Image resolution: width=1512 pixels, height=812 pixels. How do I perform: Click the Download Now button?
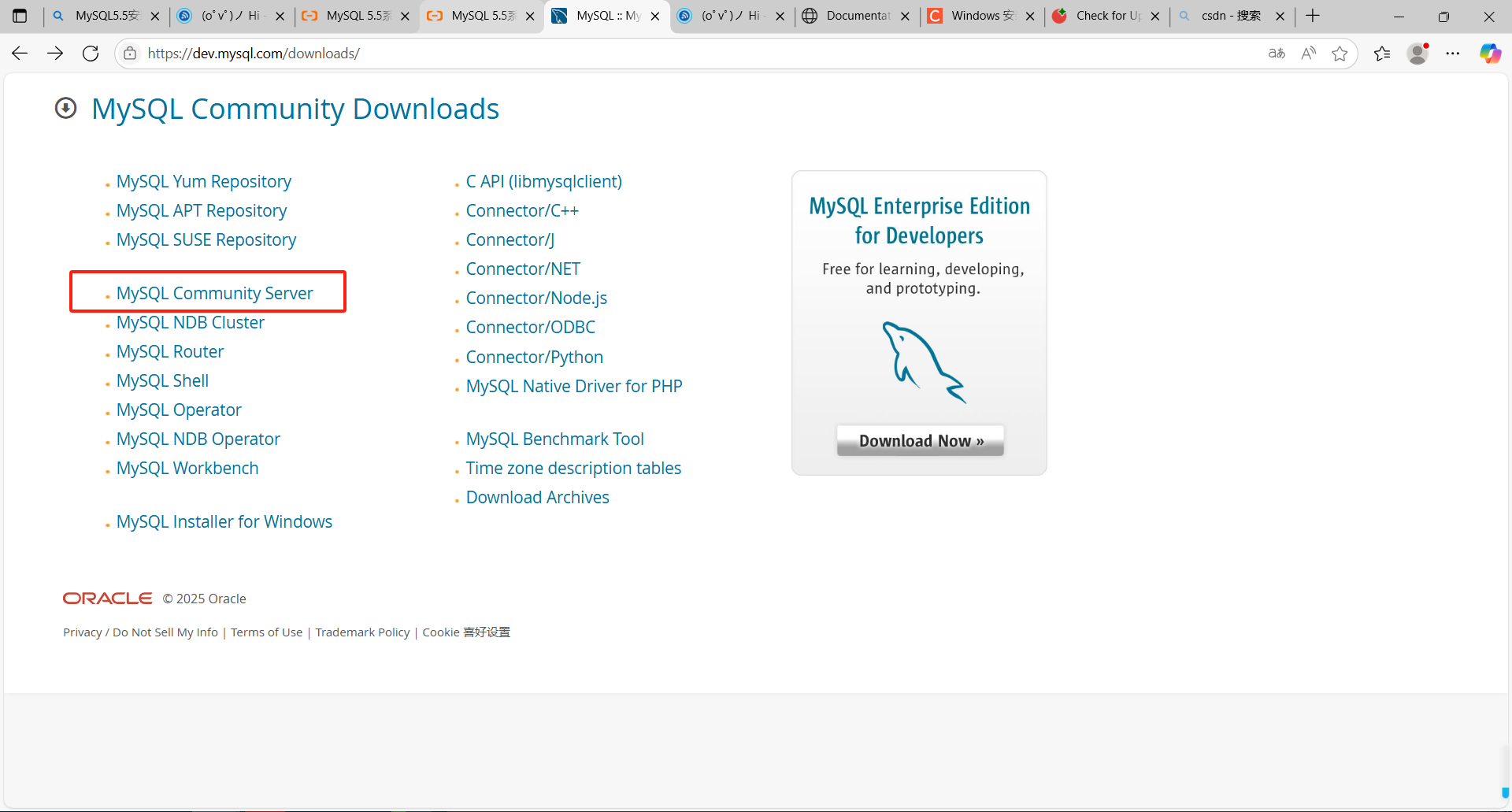pyautogui.click(x=921, y=441)
